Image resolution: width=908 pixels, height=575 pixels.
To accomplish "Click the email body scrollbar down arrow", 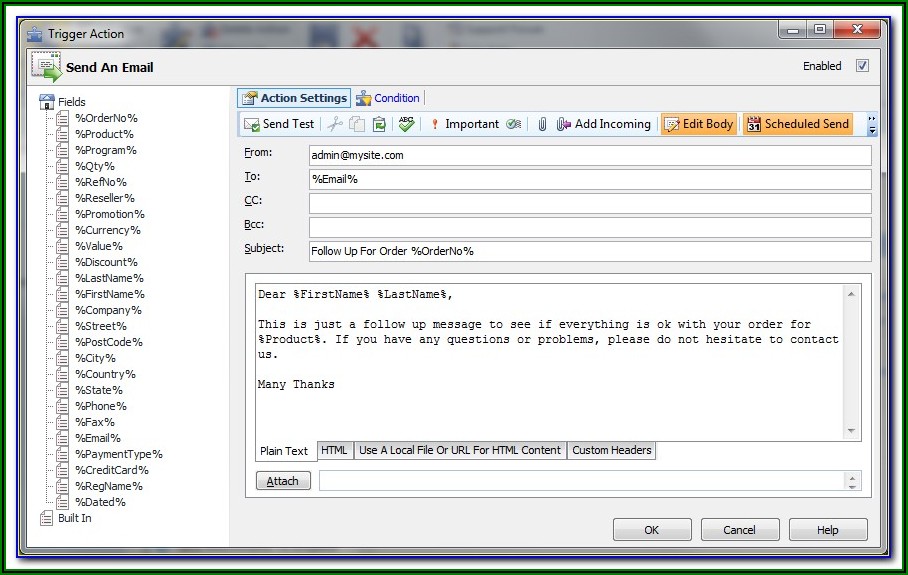I will [852, 431].
